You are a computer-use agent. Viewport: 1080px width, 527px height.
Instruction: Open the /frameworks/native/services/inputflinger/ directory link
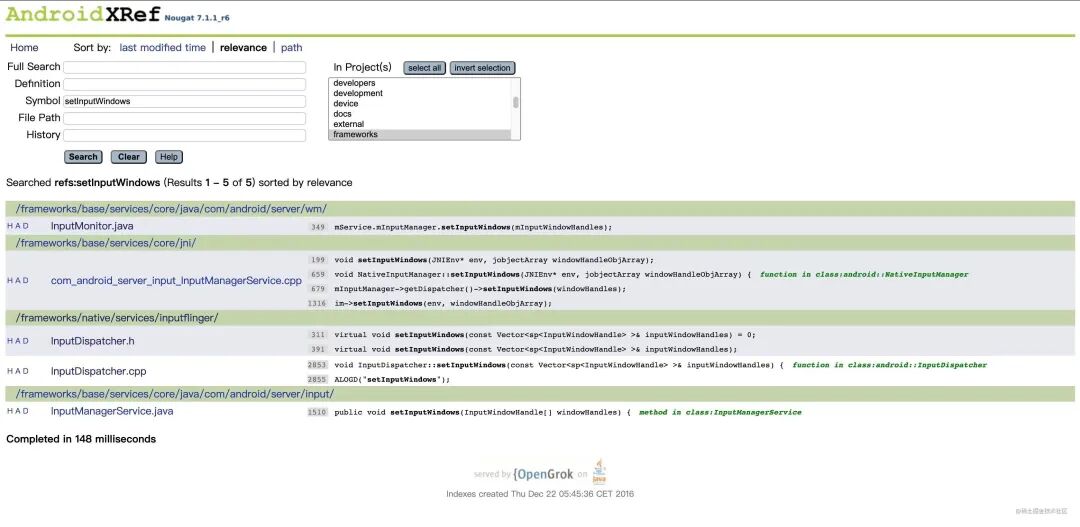pos(117,318)
